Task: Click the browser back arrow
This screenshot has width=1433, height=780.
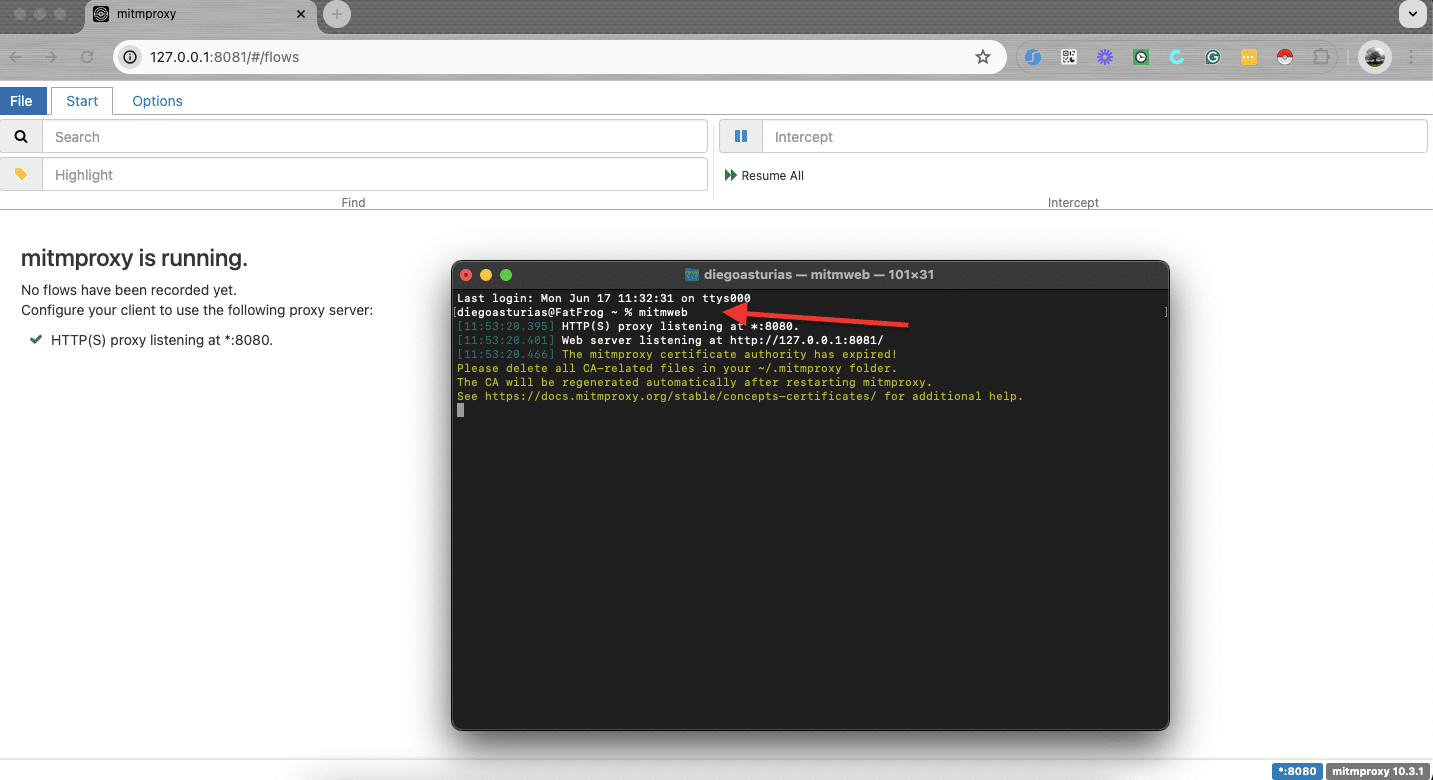Action: (16, 57)
